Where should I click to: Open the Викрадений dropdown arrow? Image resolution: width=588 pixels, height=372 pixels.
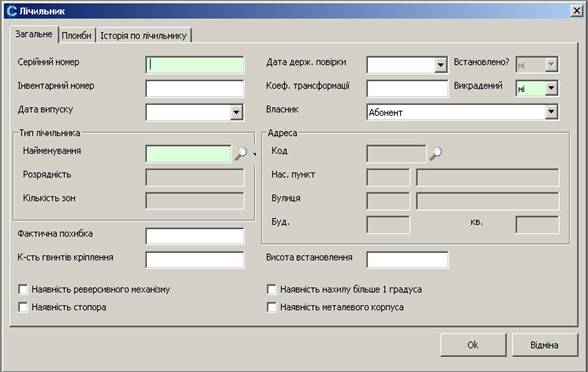551,88
